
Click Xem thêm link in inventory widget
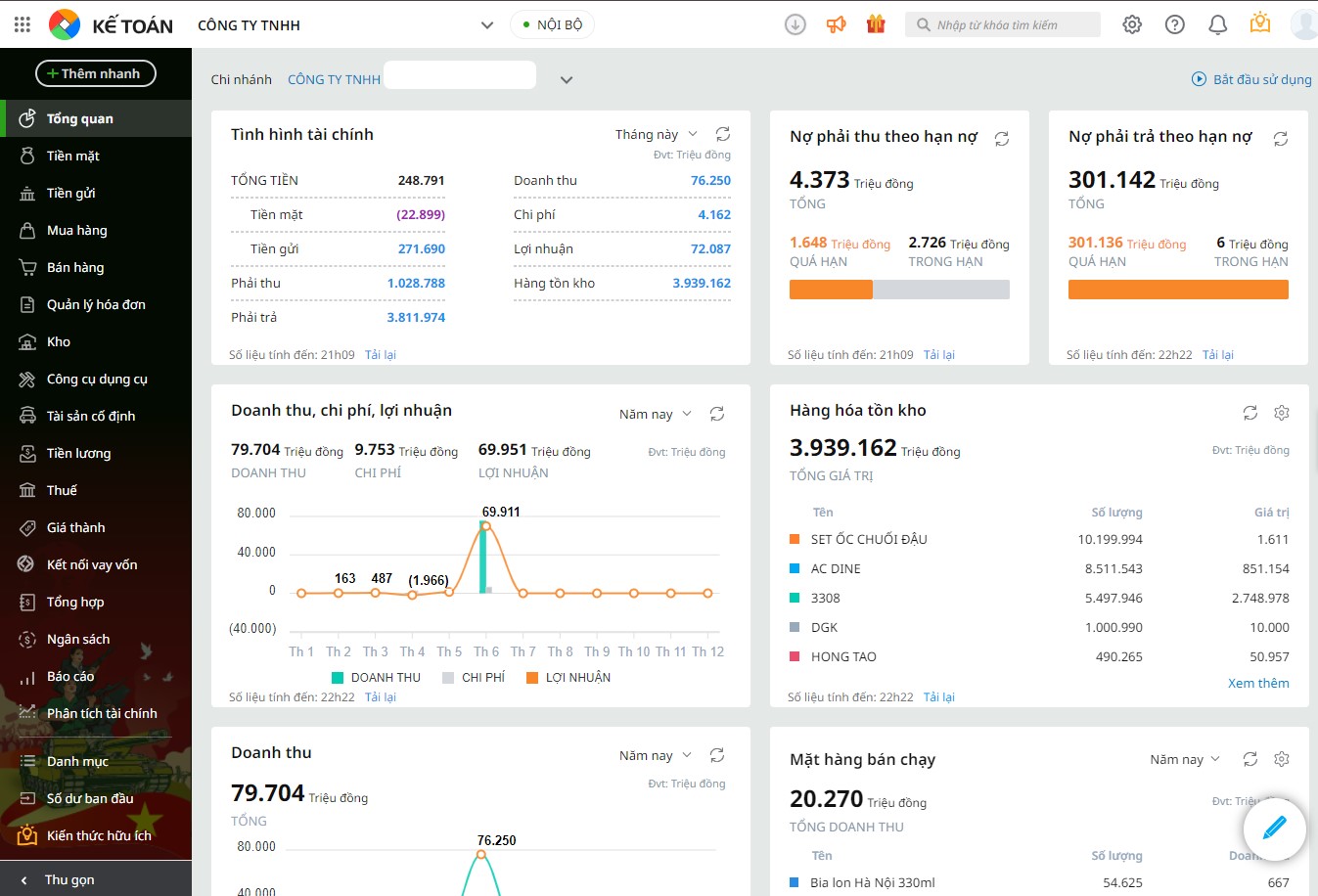[1258, 683]
